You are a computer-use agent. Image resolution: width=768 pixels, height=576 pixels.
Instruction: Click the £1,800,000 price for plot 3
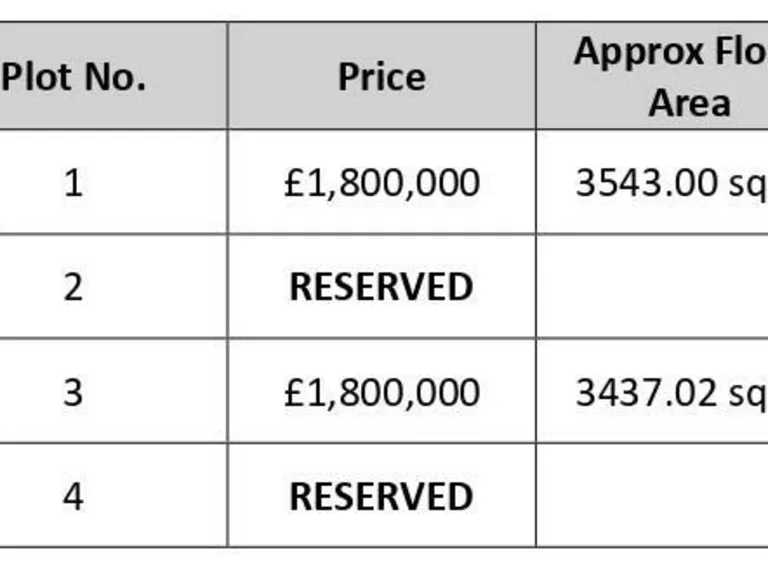pos(381,392)
